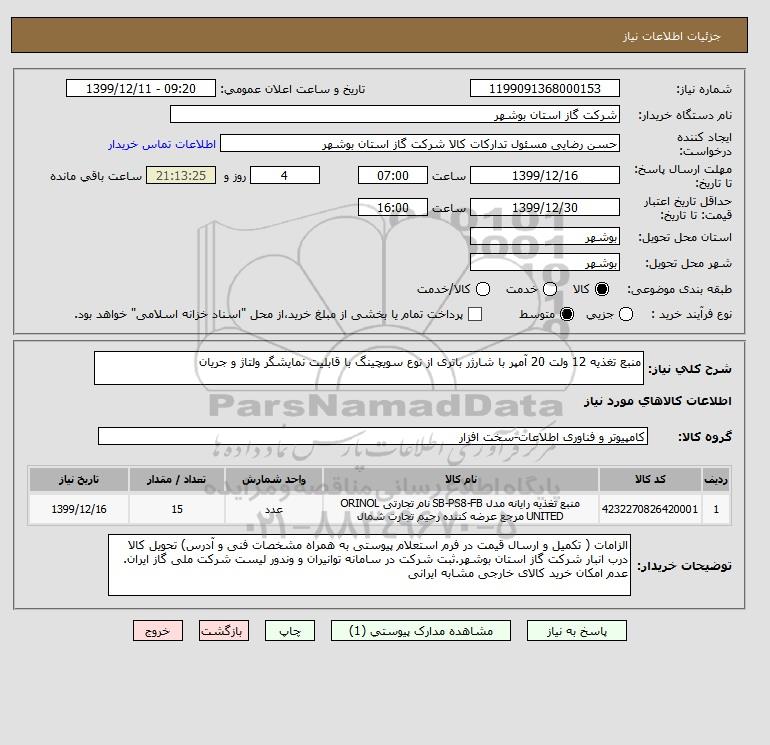Select the خدمت radio button
The width and height of the screenshot is (770, 745).
pyautogui.click(x=550, y=289)
